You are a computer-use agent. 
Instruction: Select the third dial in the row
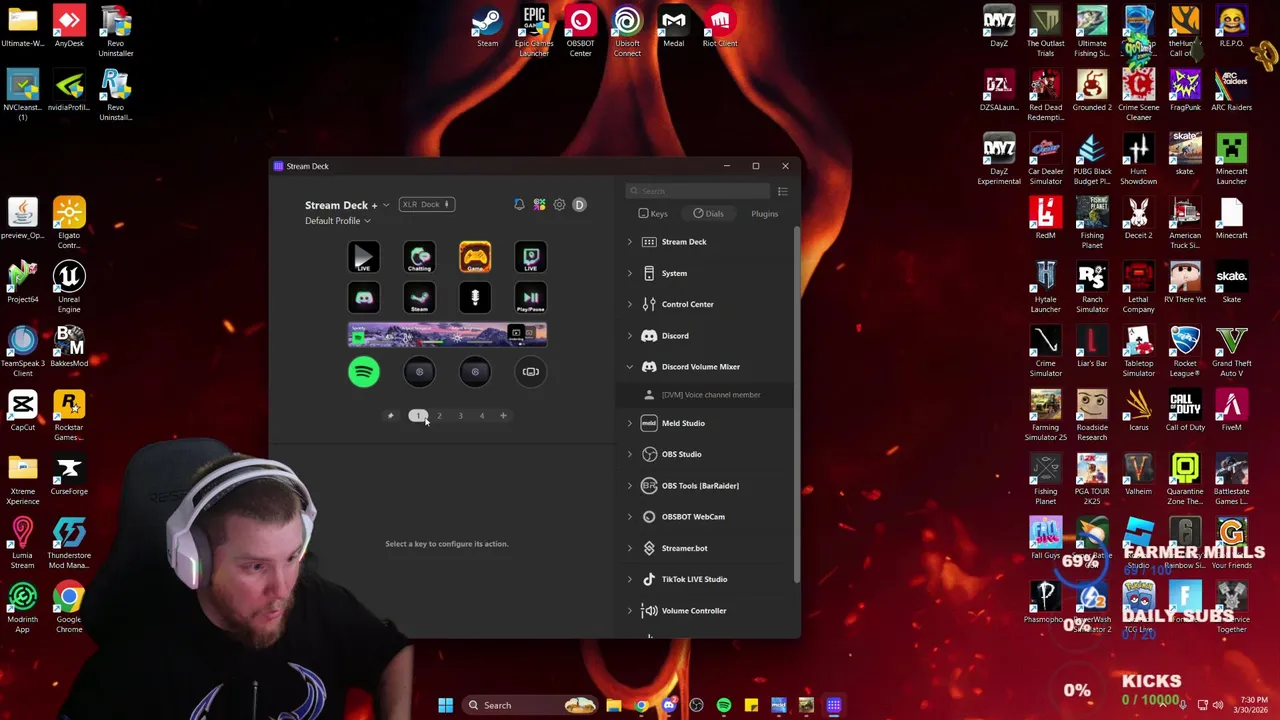click(x=475, y=372)
